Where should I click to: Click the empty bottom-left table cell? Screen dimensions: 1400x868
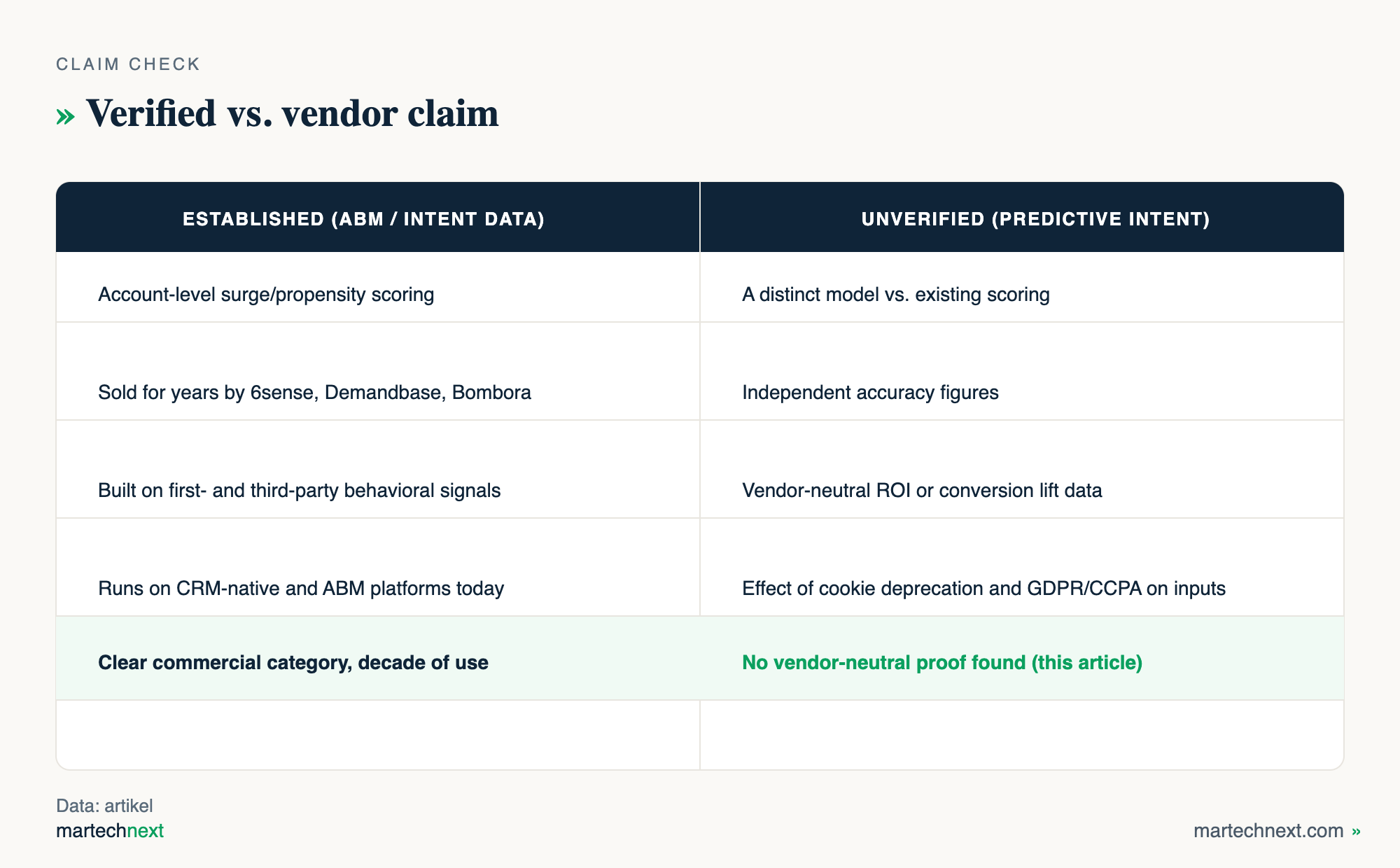[378, 735]
